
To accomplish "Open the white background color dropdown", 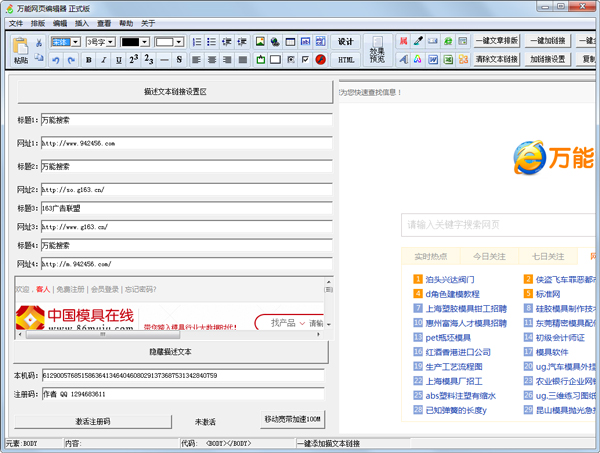I will (179, 42).
